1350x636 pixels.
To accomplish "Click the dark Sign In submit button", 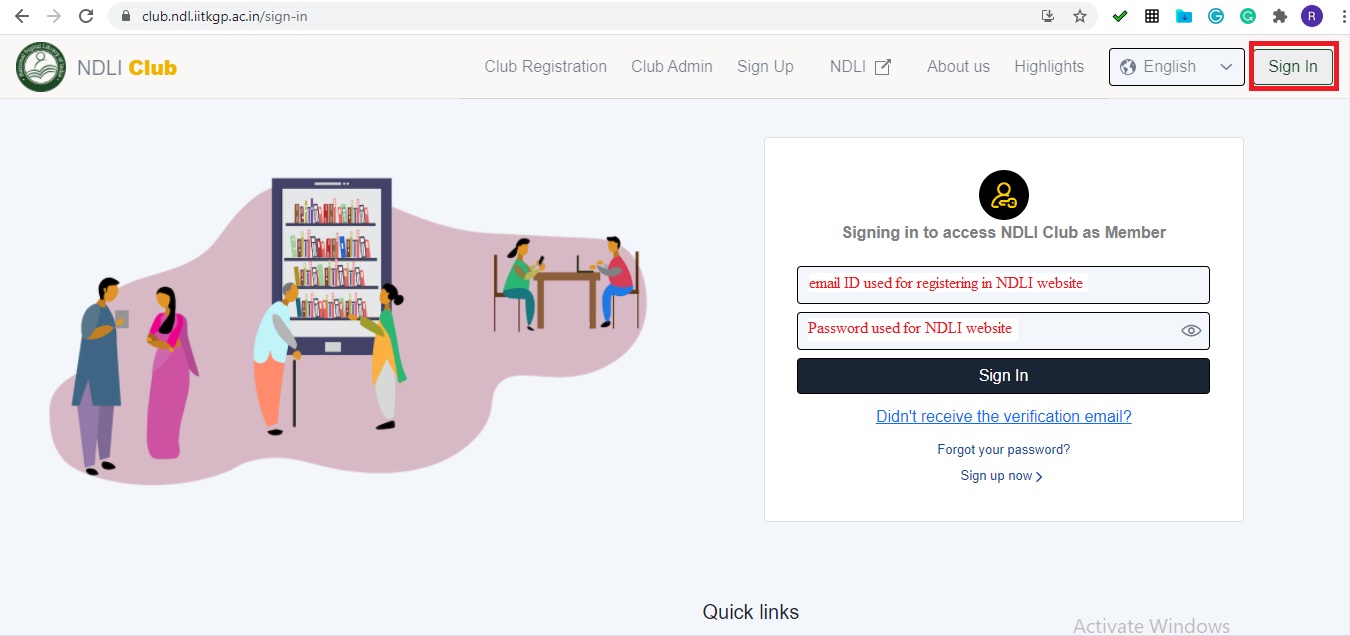I will [x=1003, y=376].
